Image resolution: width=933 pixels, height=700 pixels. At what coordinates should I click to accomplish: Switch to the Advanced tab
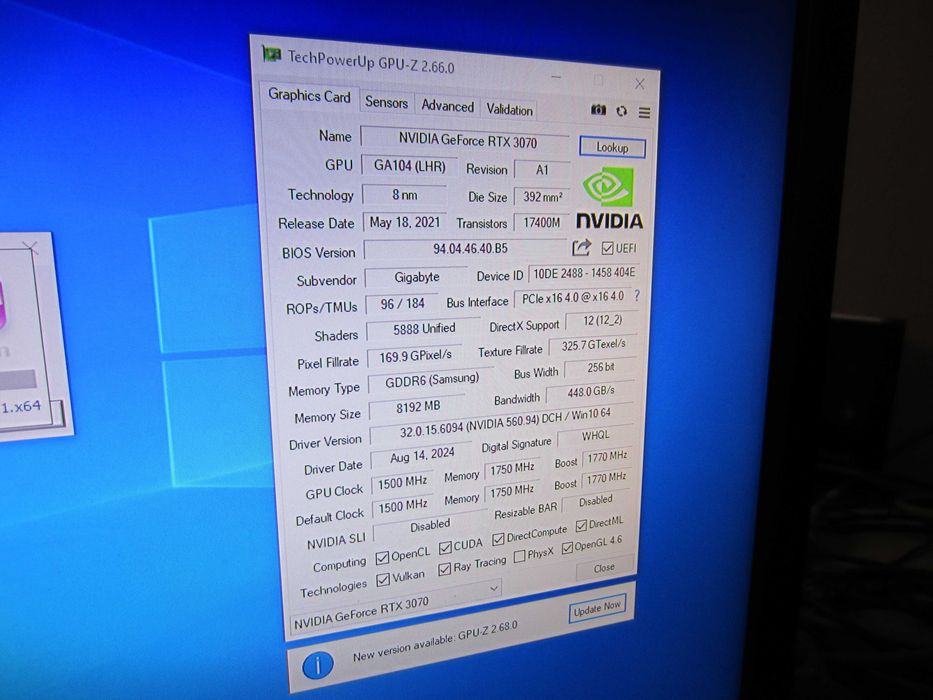click(447, 106)
